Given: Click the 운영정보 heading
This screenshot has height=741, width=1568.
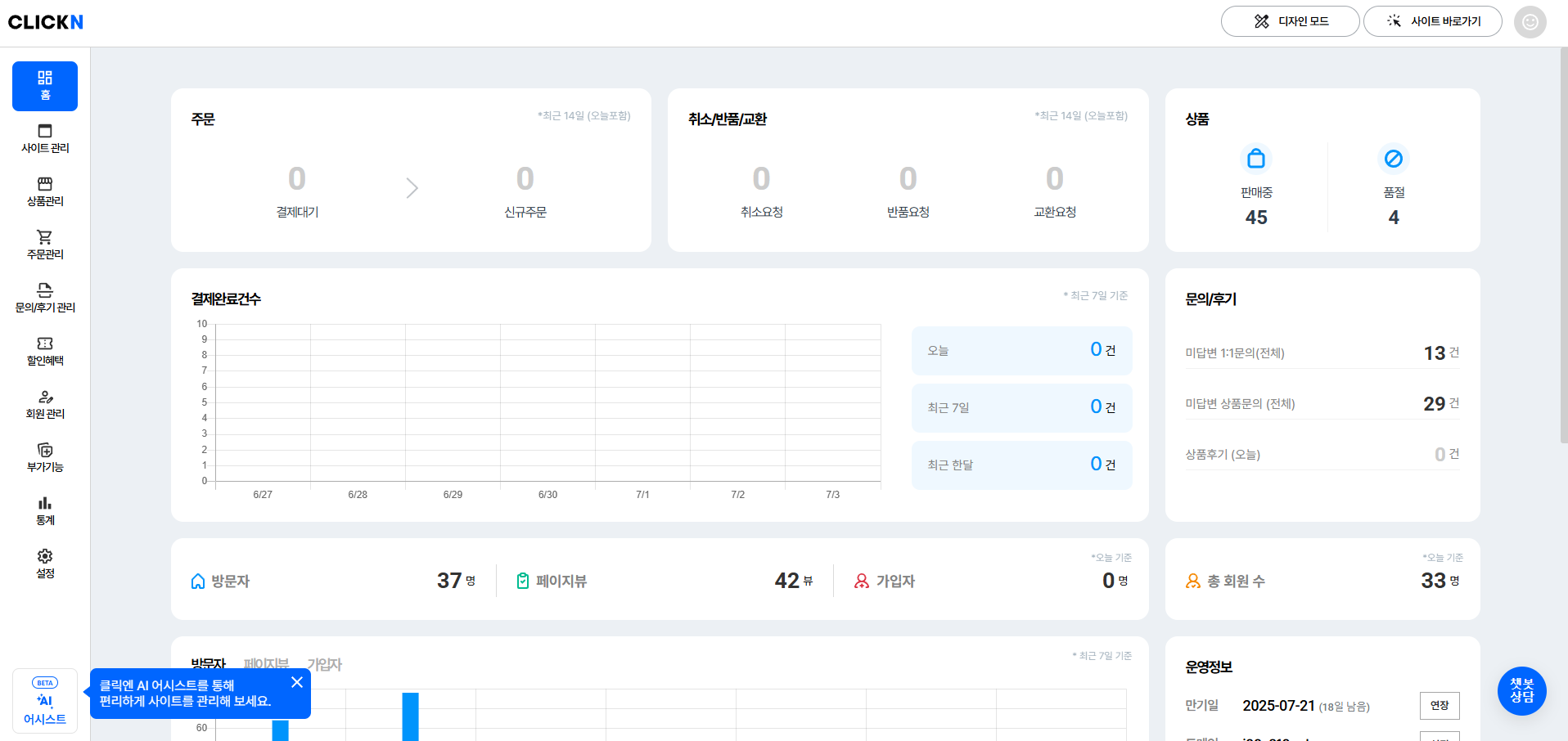Looking at the screenshot, I should [x=1209, y=667].
